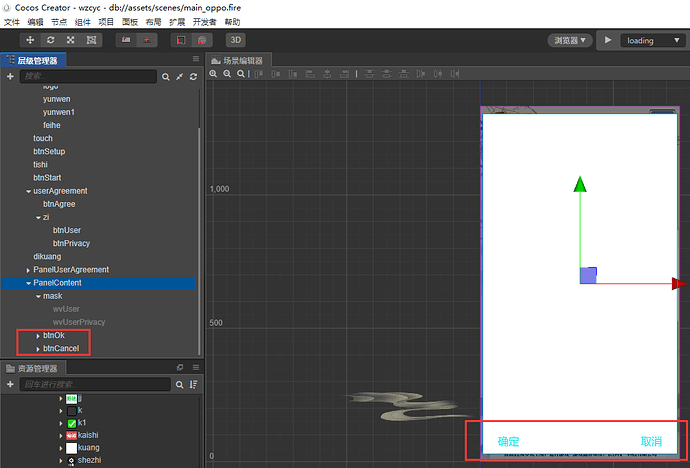Viewport: 690px width, 468px height.
Task: Expand the PanelUserAgreement node
Action: coord(28,270)
